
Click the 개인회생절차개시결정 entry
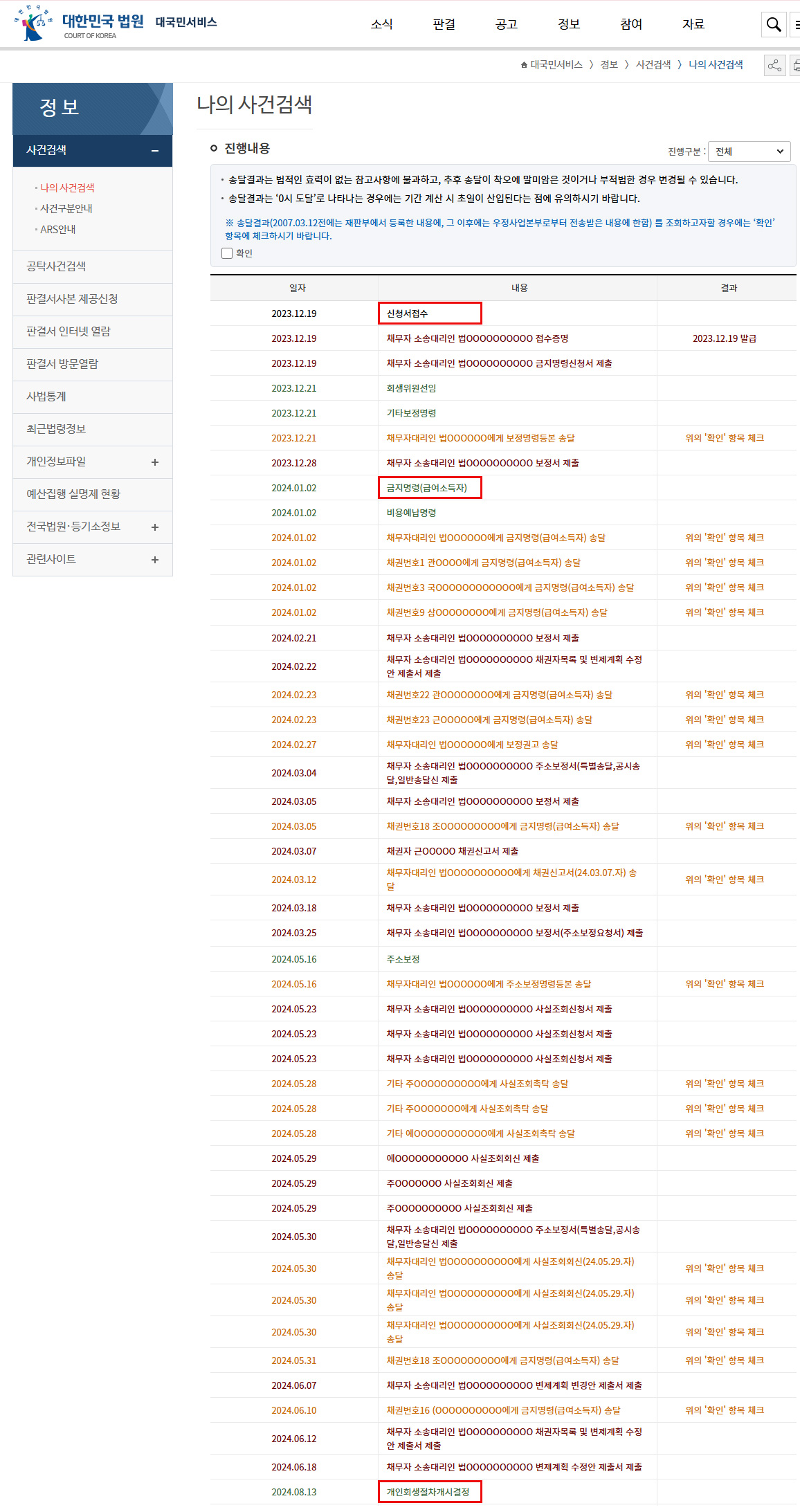(428, 1492)
